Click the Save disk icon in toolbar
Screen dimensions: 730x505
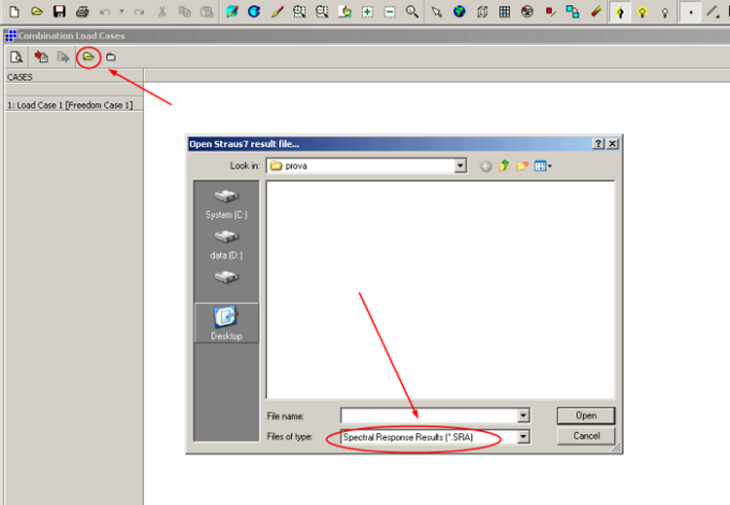[x=59, y=12]
